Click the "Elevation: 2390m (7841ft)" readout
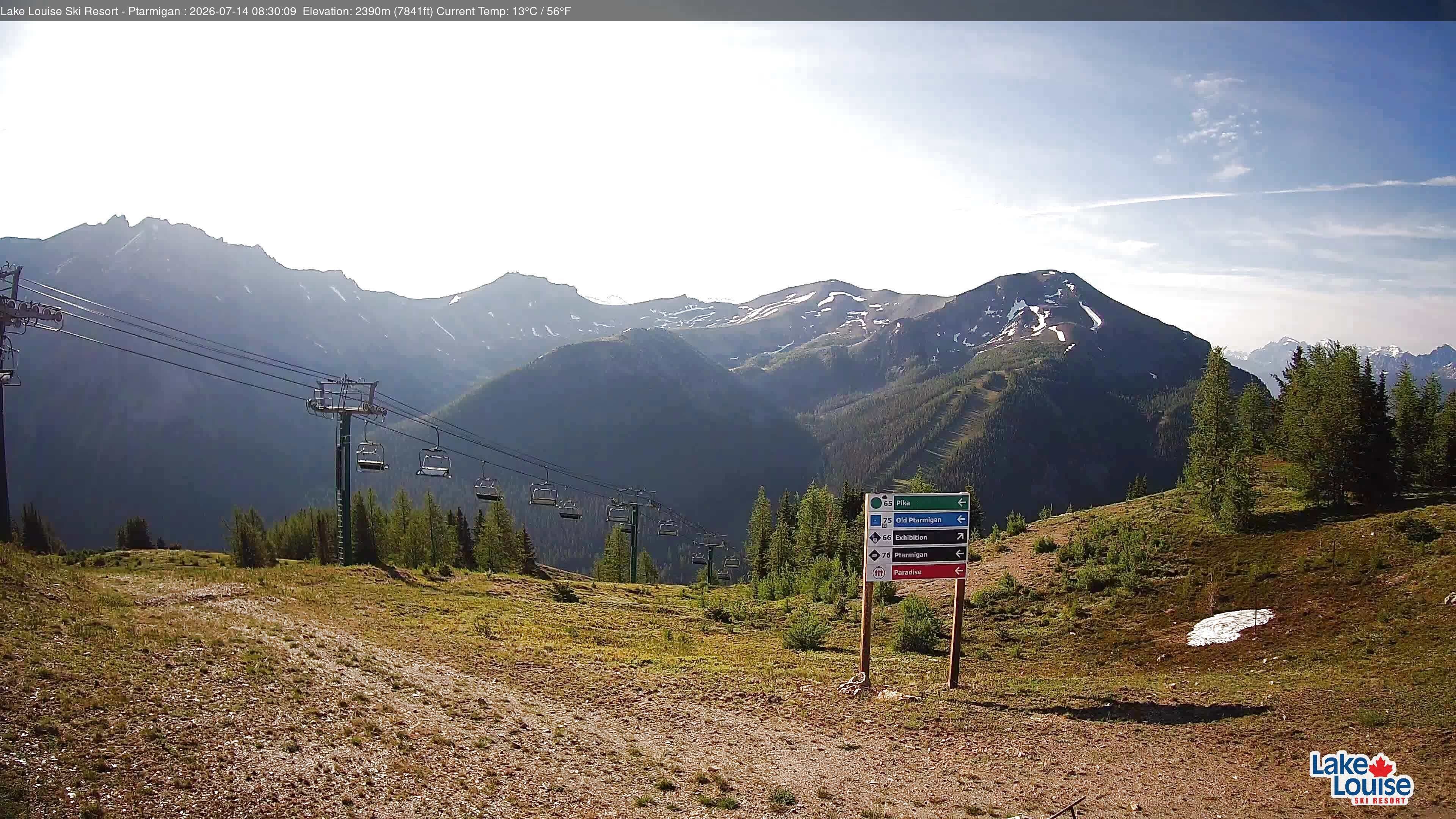The image size is (1456, 819). click(x=367, y=11)
